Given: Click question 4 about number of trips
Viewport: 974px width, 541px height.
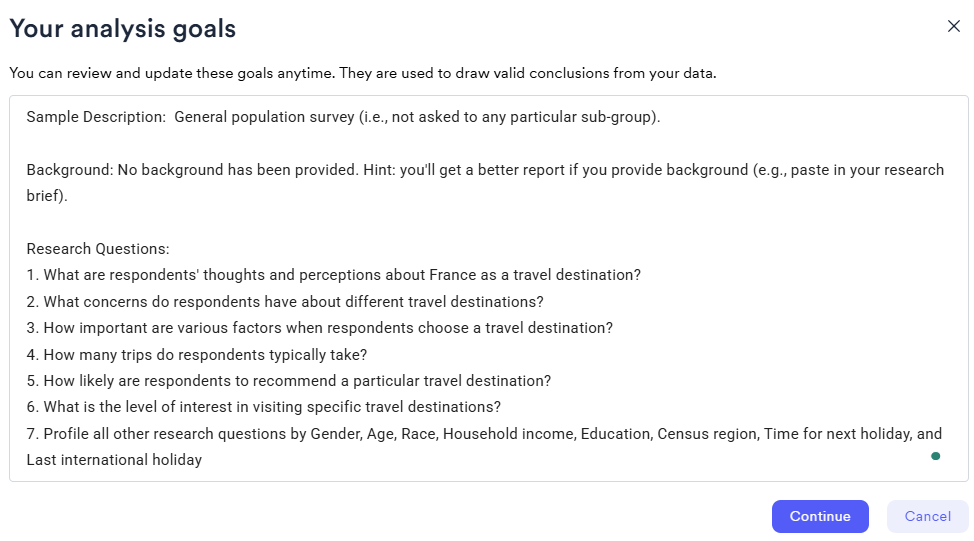Looking at the screenshot, I should coord(197,354).
